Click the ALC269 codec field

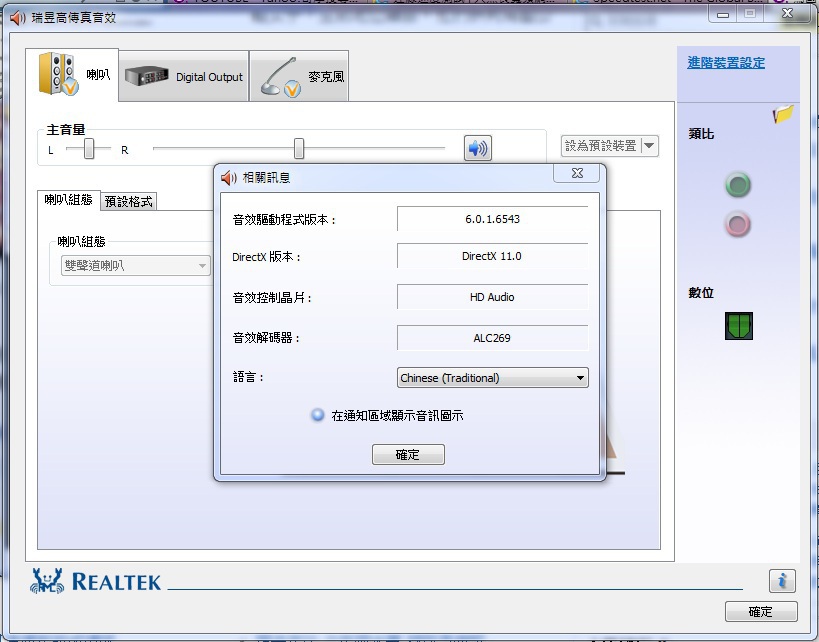pos(493,338)
